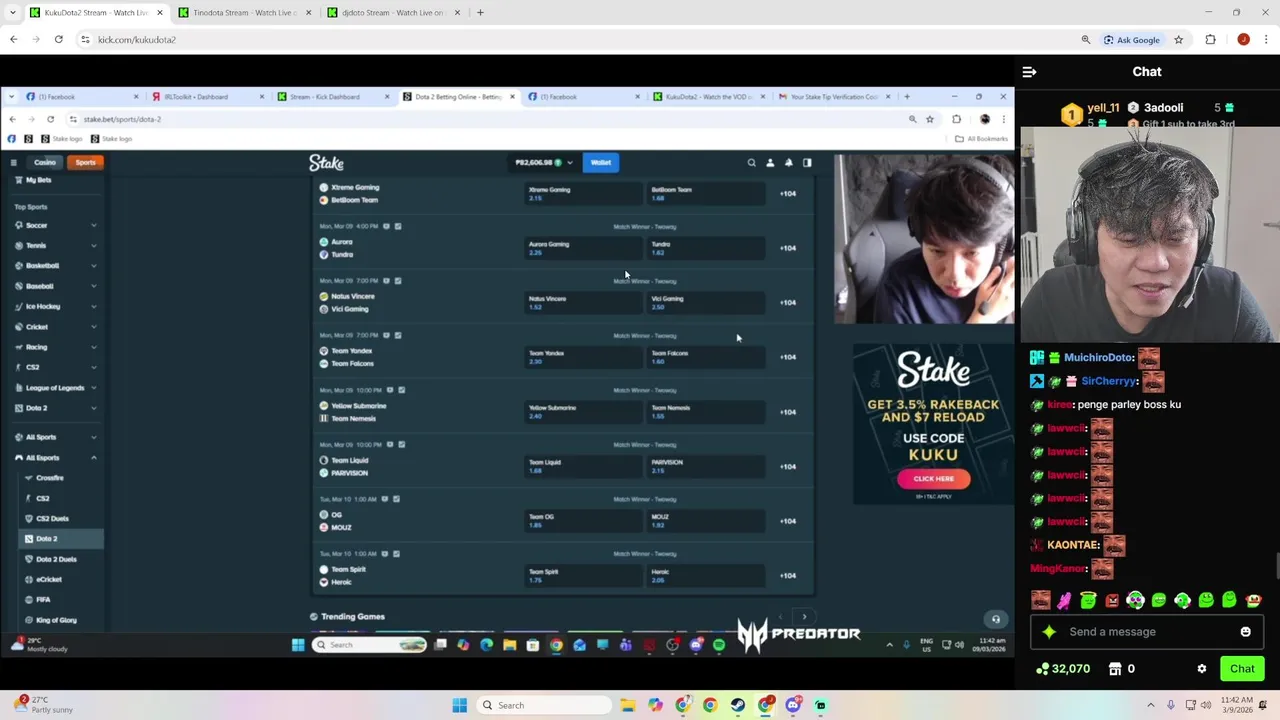Open Chrome from the outer taskbar

click(x=710, y=706)
